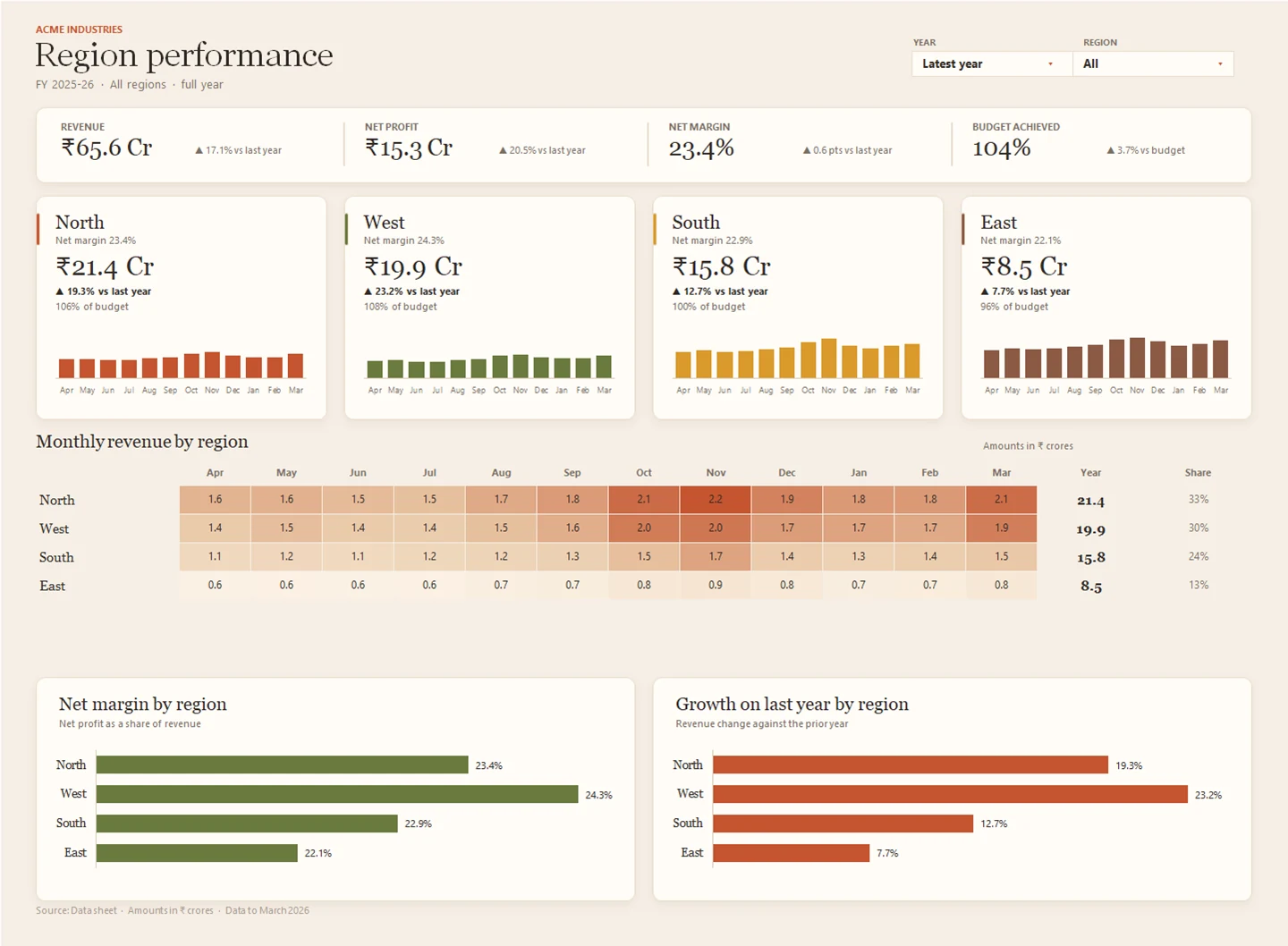Open the Year dropdown showing "Latest year"
This screenshot has height=946, width=1288.
[991, 63]
